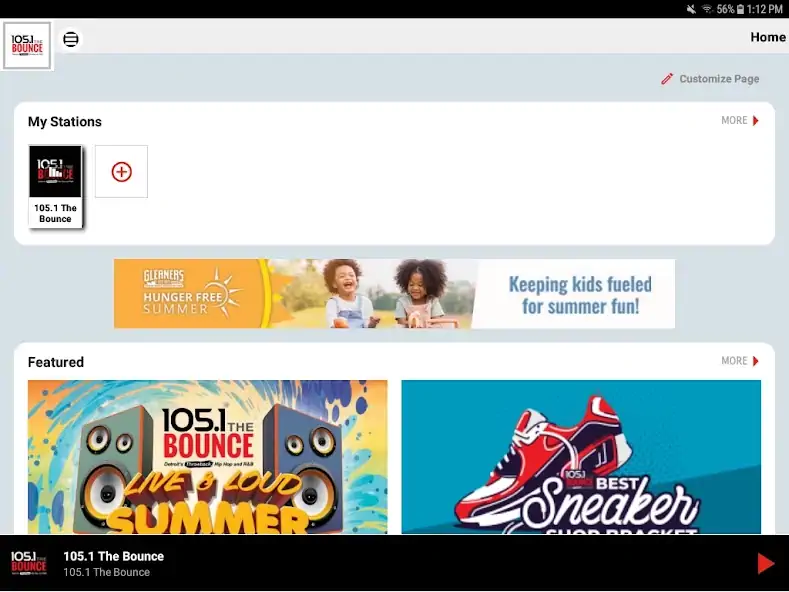The width and height of the screenshot is (789, 592).
Task: Click the Featured heading
Action: [56, 362]
